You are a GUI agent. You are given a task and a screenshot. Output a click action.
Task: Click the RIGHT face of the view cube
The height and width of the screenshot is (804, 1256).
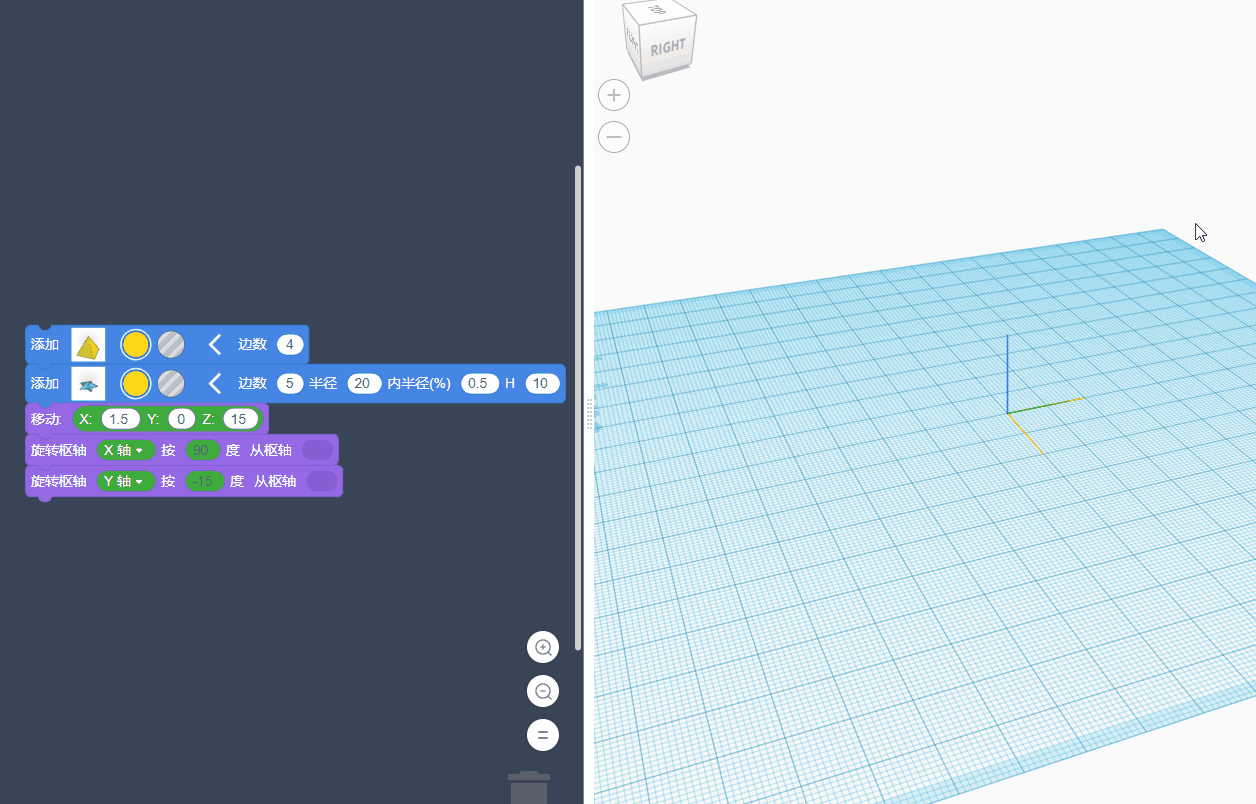point(667,47)
